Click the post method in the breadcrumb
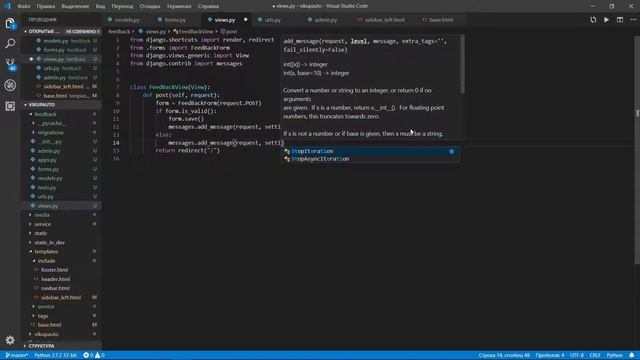This screenshot has width=640, height=360. pyautogui.click(x=229, y=31)
